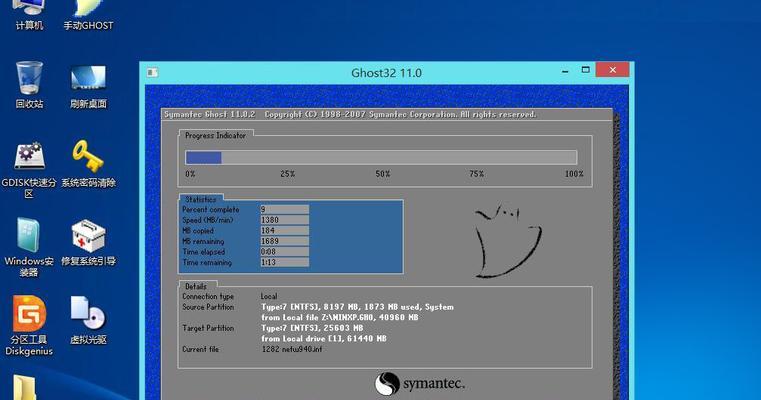
Task: Click the Symantec Ghost copyright header line
Action: pyautogui.click(x=350, y=115)
